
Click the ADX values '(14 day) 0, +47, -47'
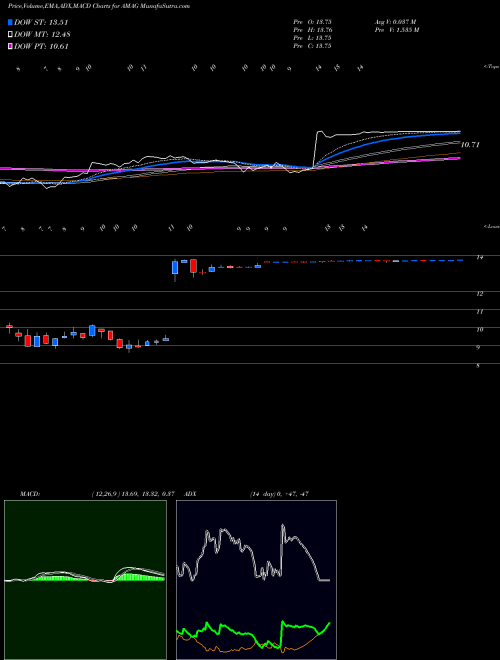[x=279, y=494]
